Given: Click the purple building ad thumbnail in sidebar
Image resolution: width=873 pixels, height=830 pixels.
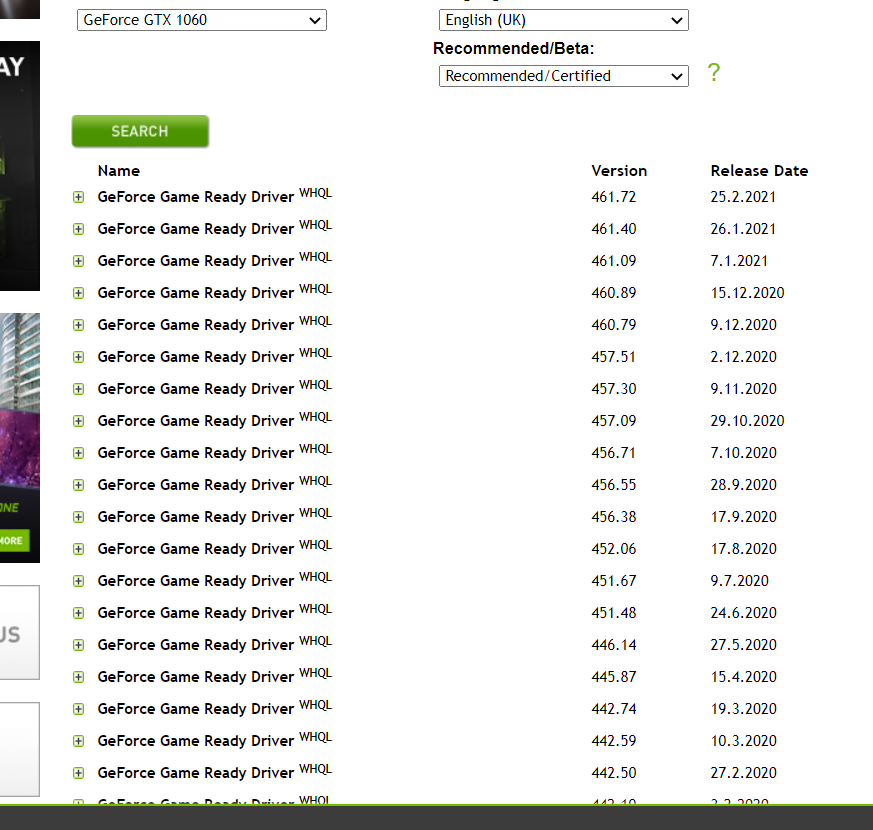Looking at the screenshot, I should coord(20,438).
